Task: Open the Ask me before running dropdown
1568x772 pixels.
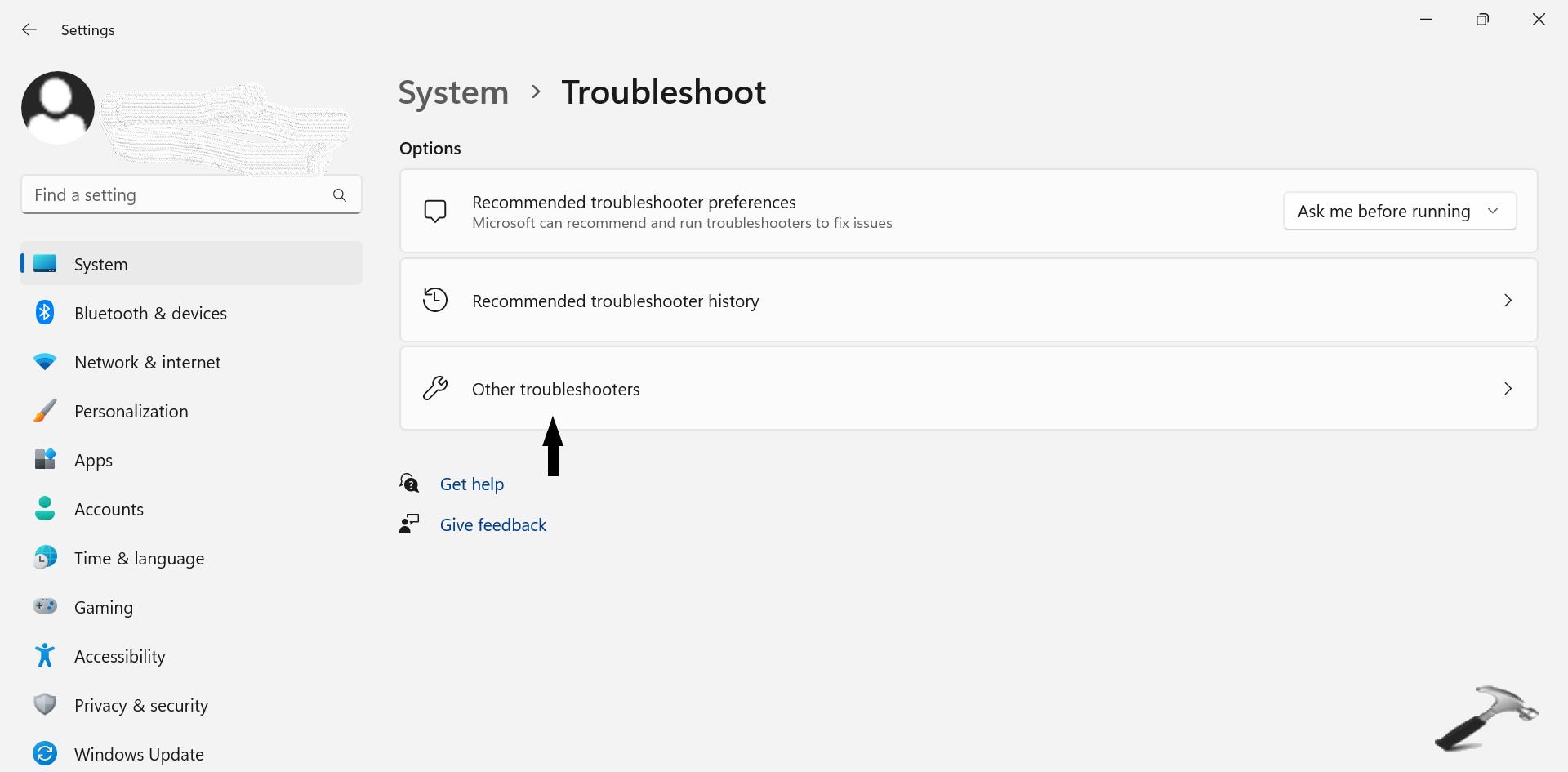Action: [x=1399, y=212]
